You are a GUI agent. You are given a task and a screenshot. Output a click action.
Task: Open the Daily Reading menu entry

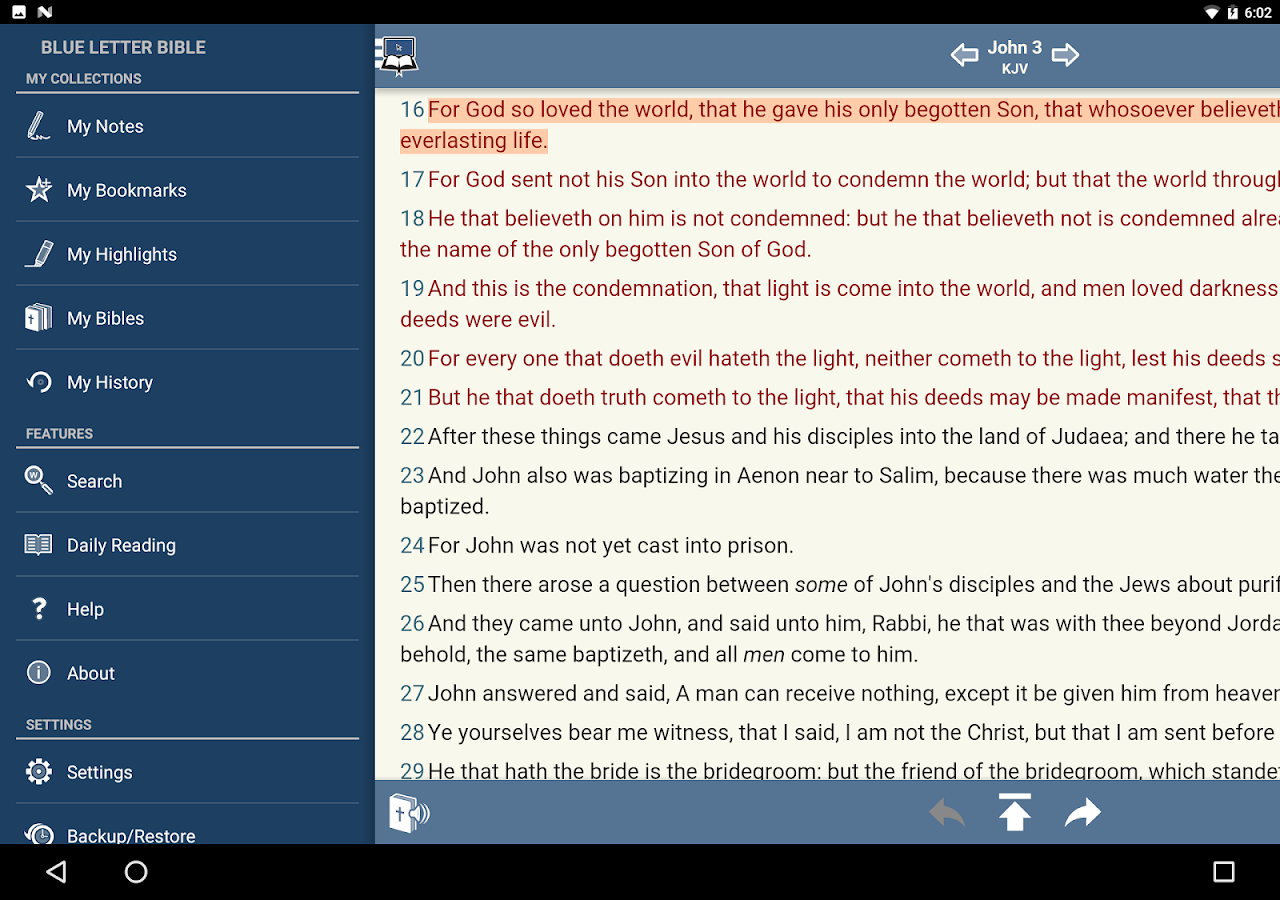click(x=187, y=545)
